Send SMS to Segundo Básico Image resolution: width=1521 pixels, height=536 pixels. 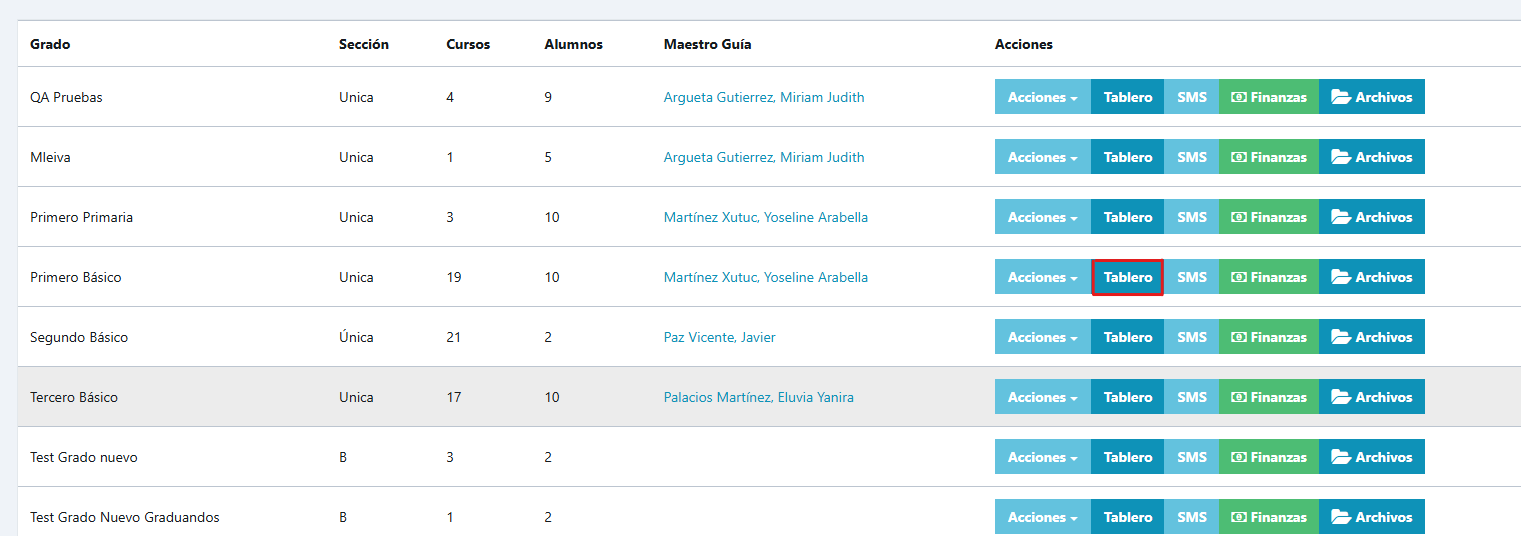tap(1192, 337)
